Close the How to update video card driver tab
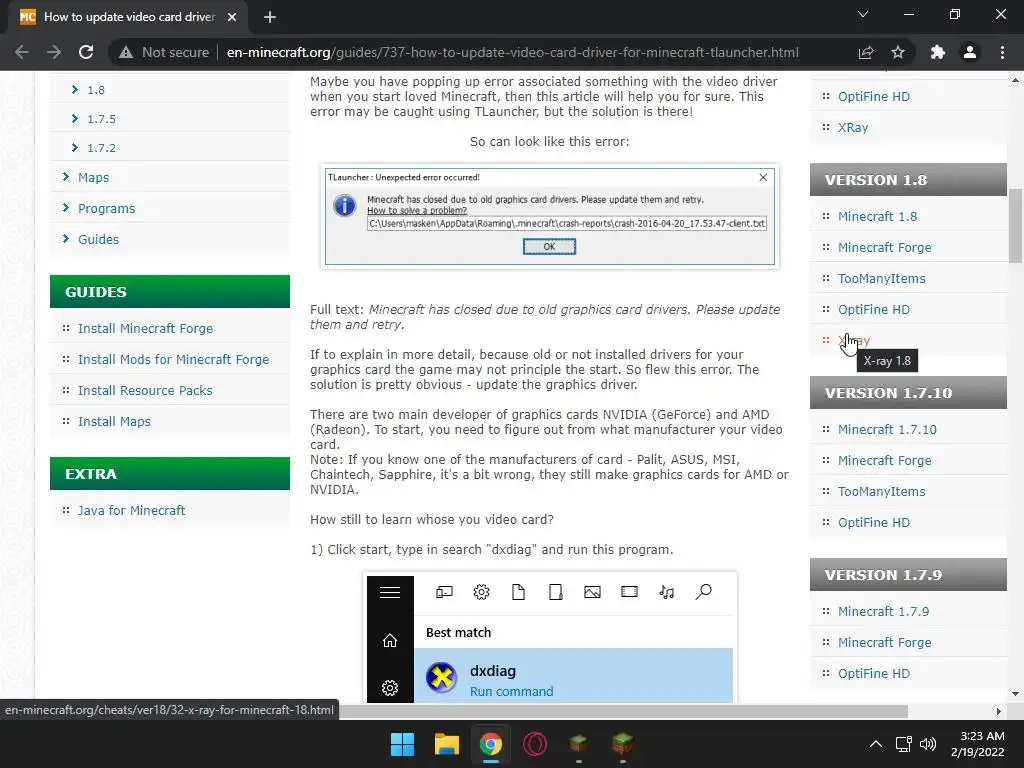This screenshot has height=768, width=1024. 232,17
